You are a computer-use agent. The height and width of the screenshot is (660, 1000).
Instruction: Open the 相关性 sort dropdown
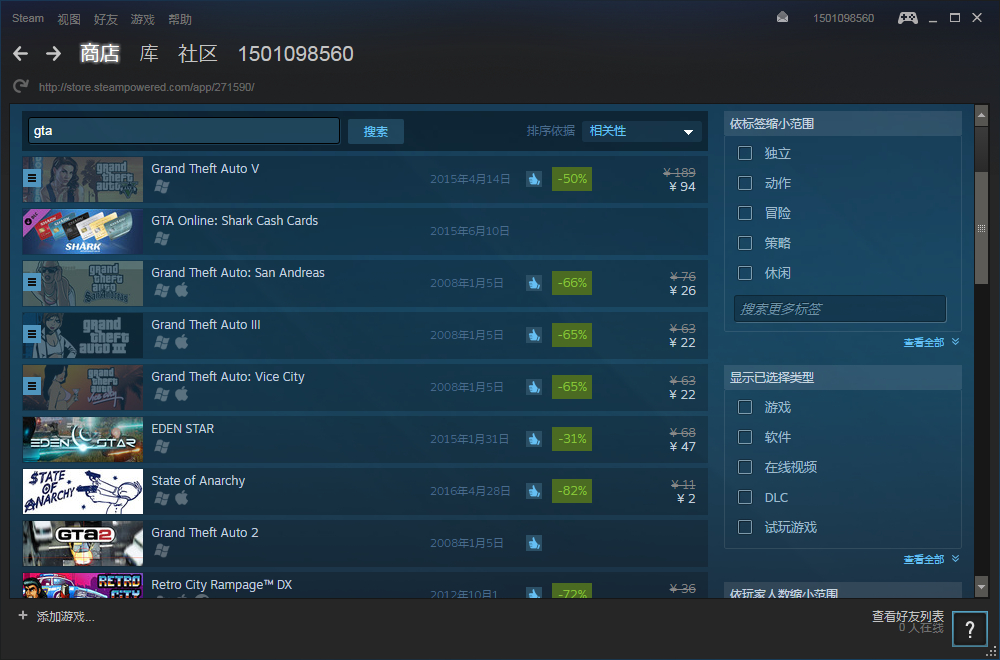642,131
